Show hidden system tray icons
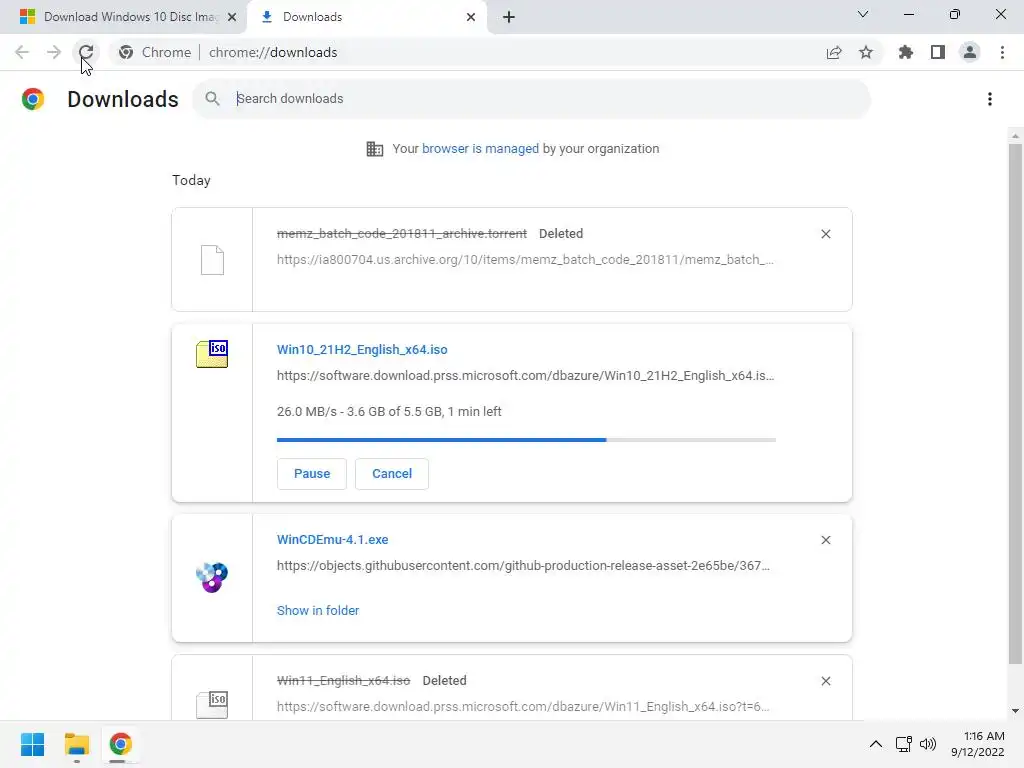 click(876, 744)
